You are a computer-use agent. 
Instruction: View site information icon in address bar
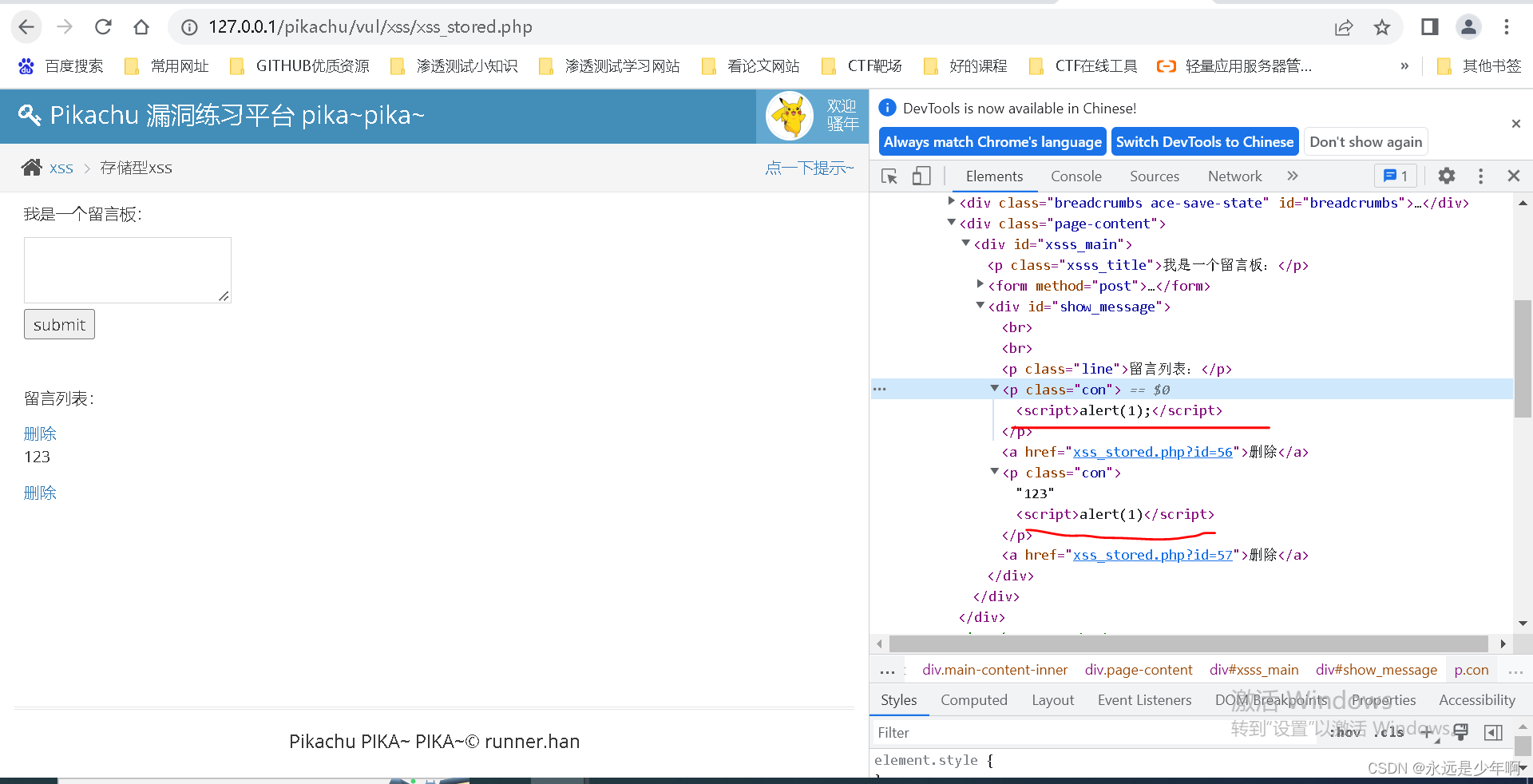point(189,27)
